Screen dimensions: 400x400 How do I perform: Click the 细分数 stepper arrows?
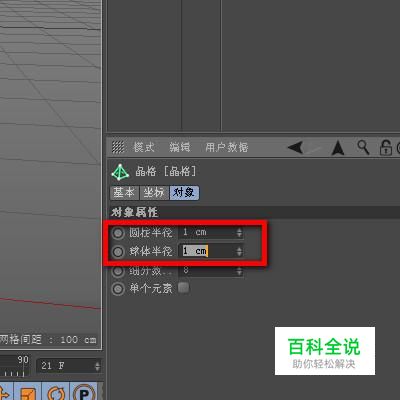click(239, 271)
